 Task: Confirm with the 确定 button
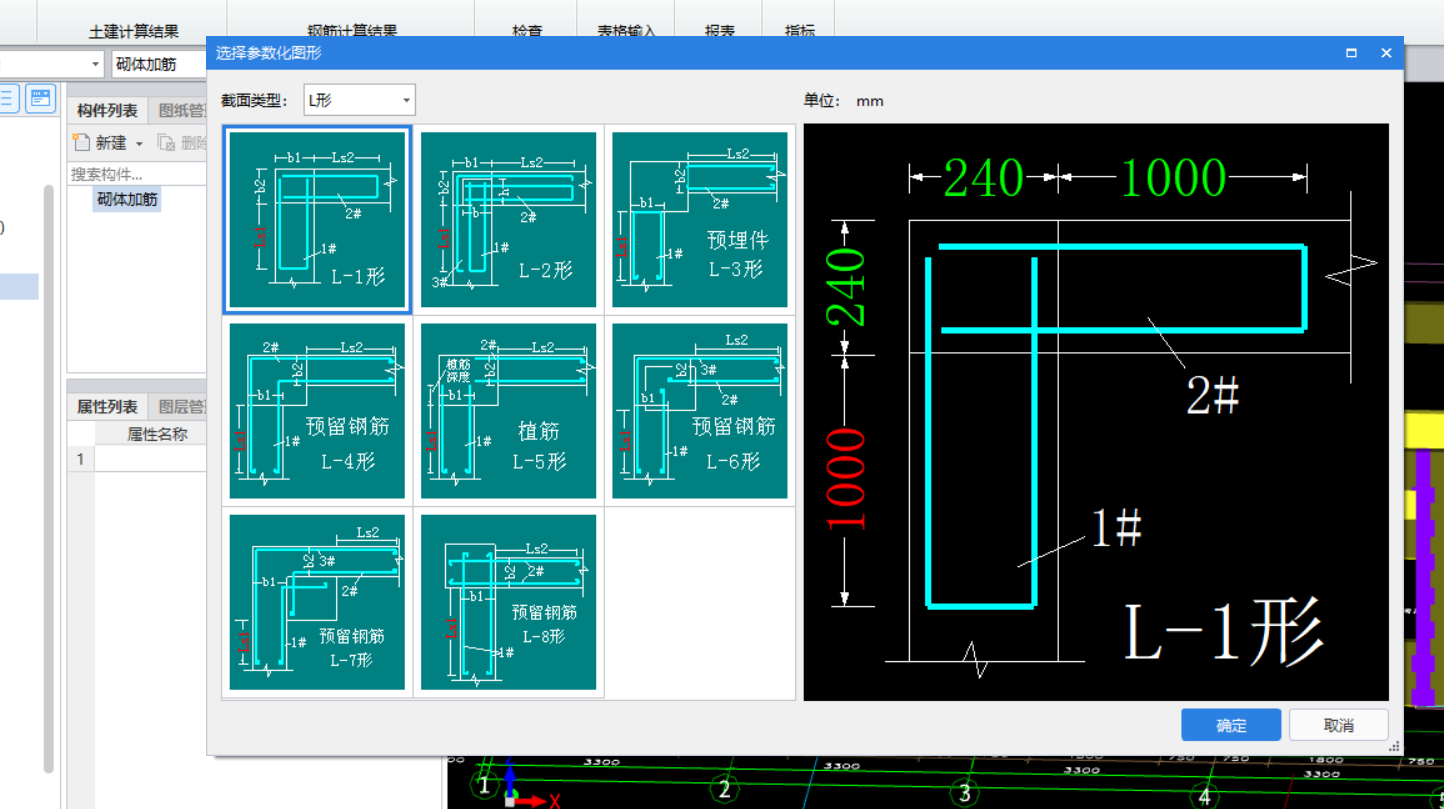point(1231,725)
